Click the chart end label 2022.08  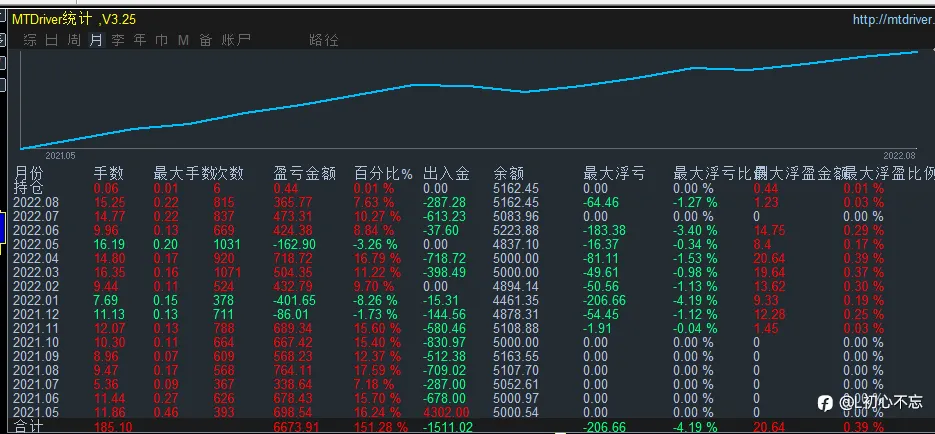coord(899,156)
